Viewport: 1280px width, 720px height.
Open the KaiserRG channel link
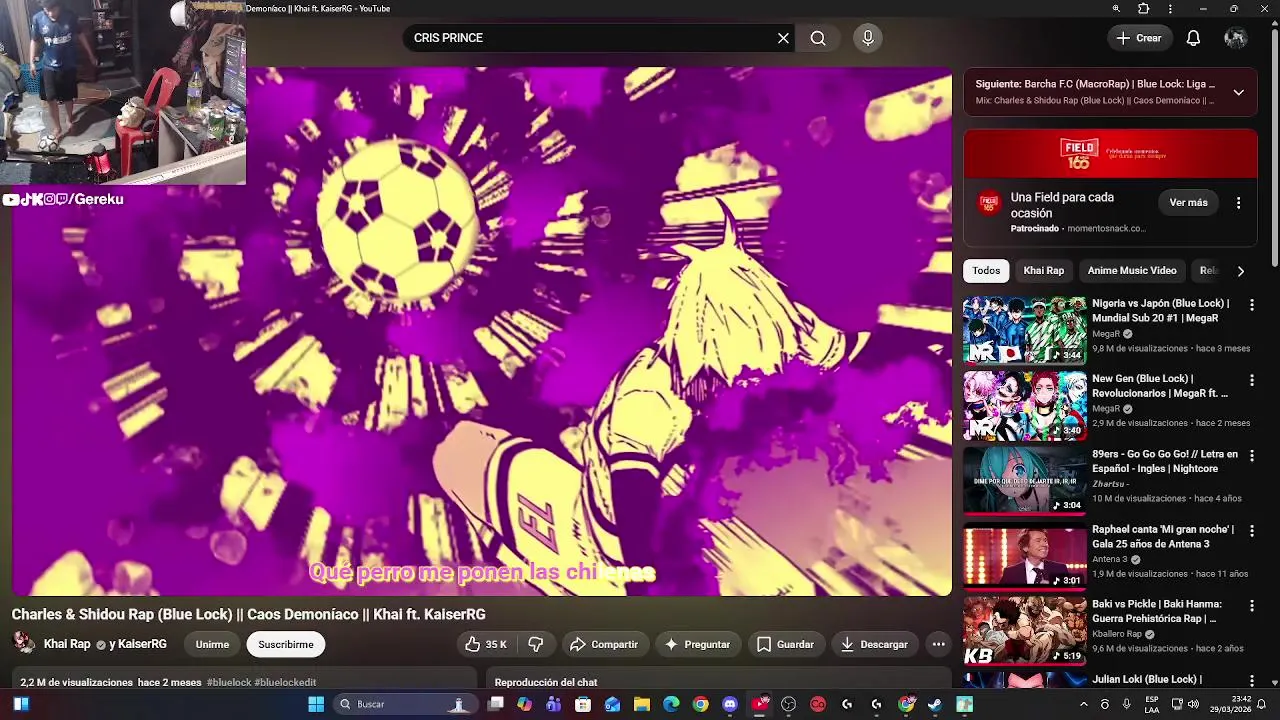click(142, 644)
